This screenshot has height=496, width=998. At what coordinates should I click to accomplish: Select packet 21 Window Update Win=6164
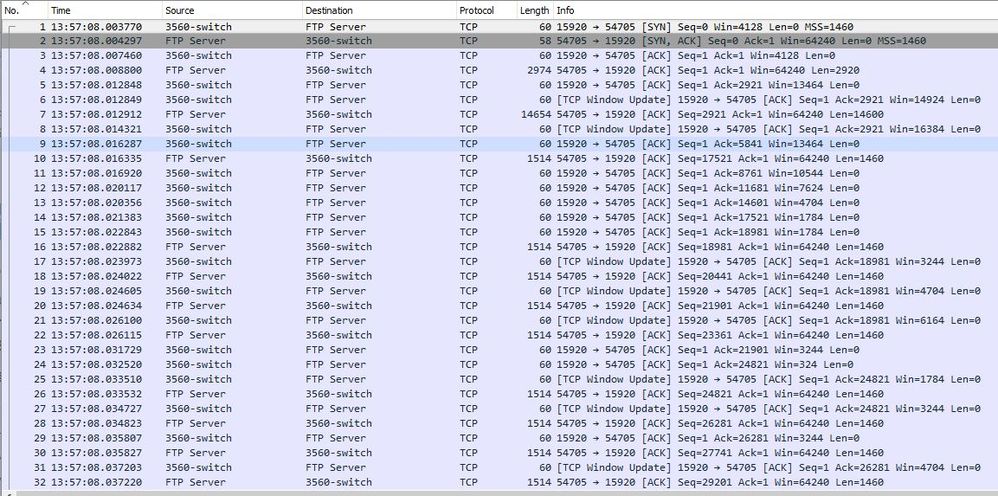[500, 320]
